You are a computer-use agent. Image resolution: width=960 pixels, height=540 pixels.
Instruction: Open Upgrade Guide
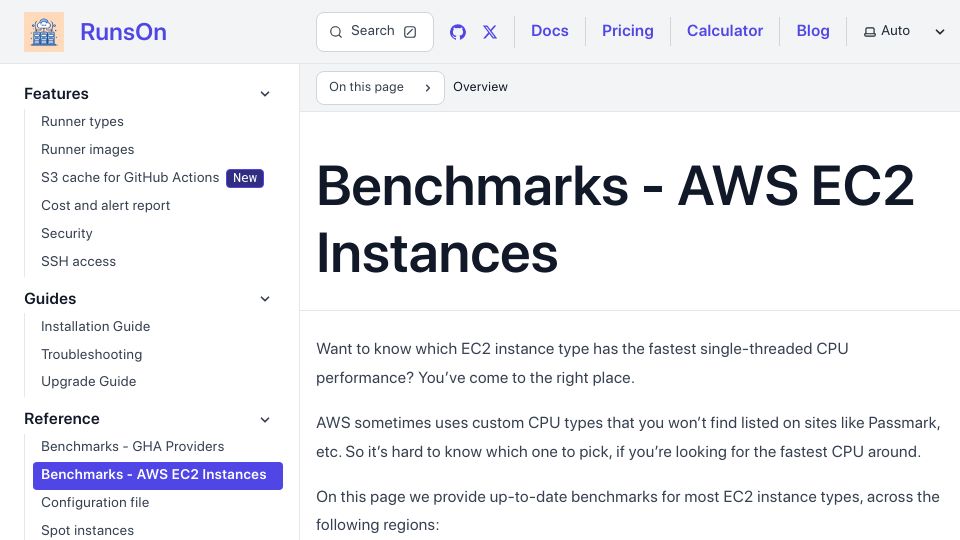pos(89,381)
